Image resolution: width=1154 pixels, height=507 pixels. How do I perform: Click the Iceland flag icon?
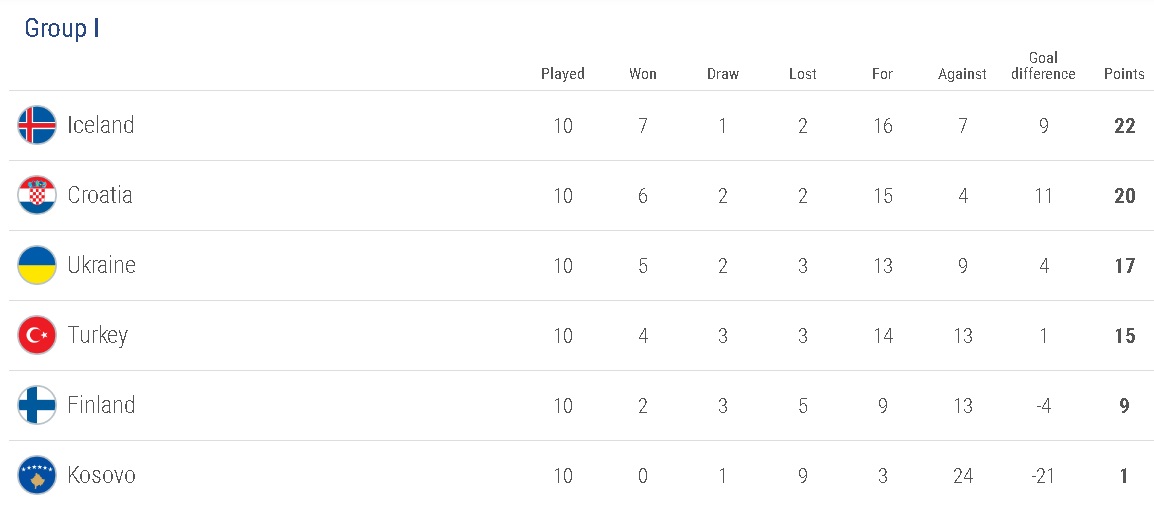37,125
